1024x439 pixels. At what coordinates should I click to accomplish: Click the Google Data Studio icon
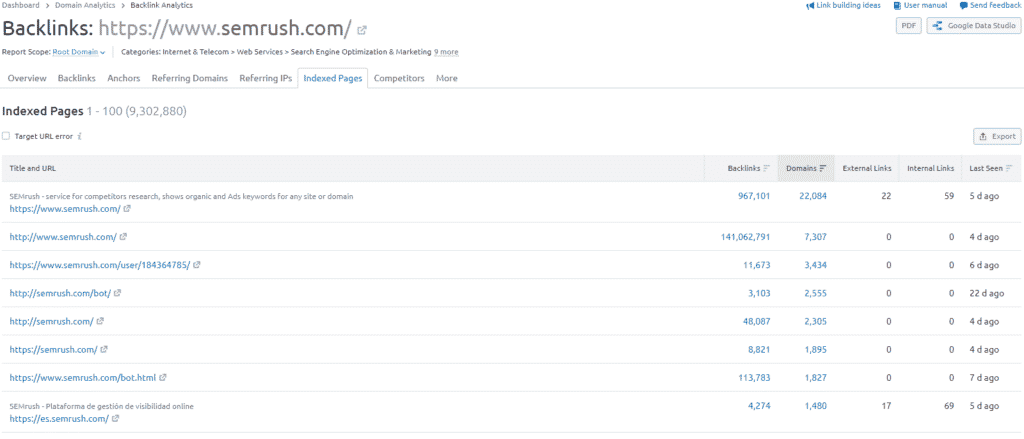(x=938, y=26)
